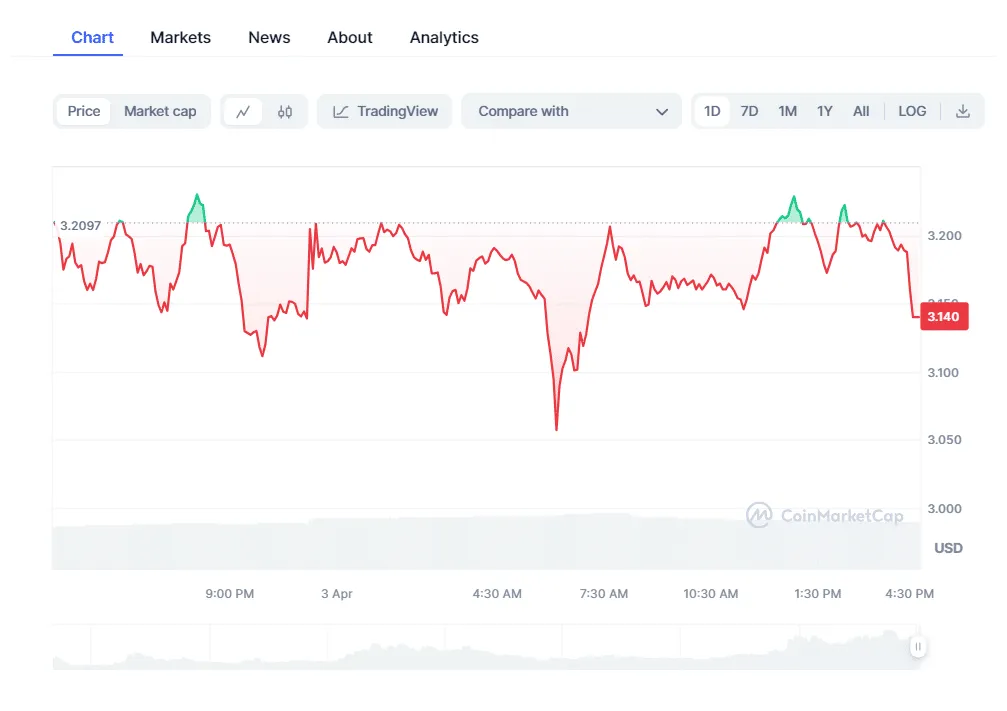Open TradingView chart mode
This screenshot has height=711, width=1007.
(x=385, y=112)
